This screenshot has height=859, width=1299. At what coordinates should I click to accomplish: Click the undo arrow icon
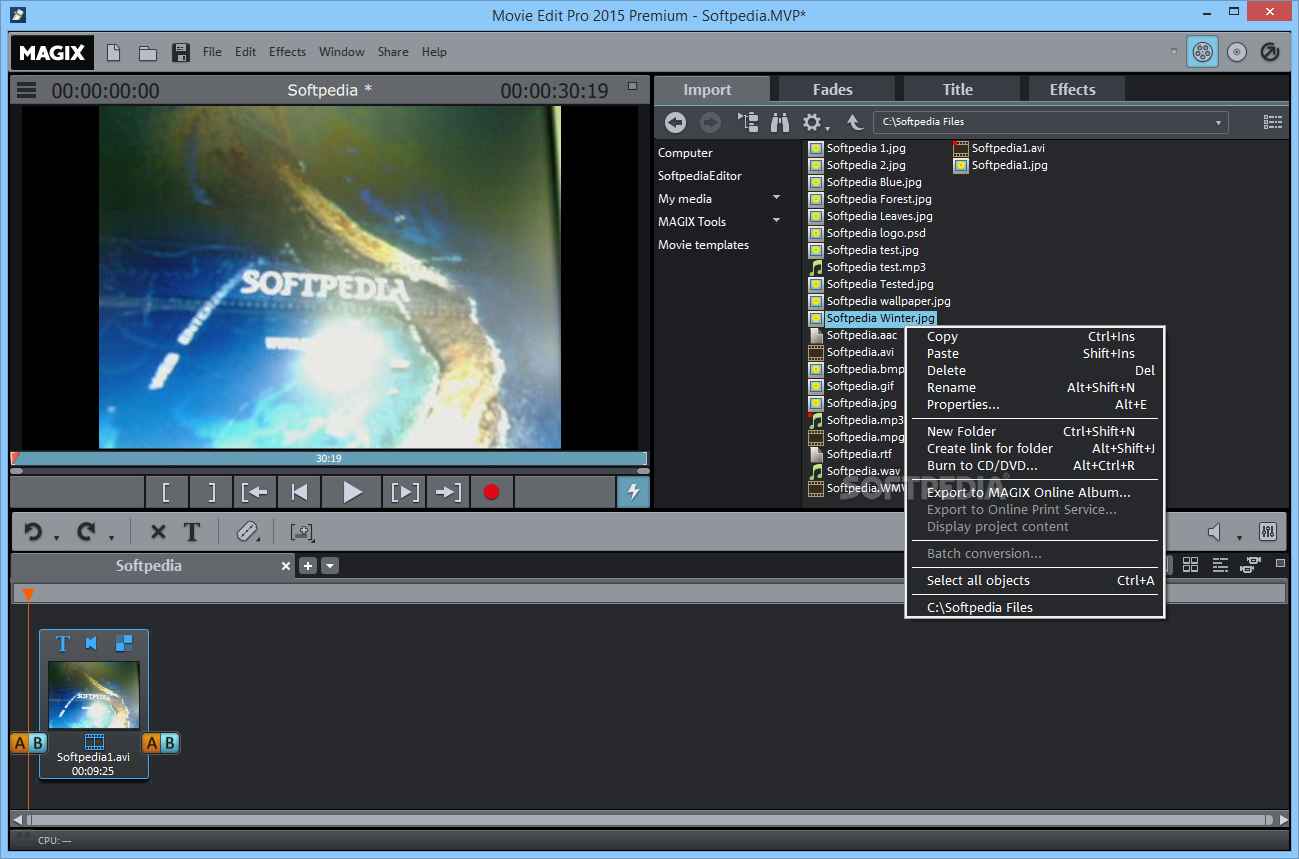coord(33,532)
